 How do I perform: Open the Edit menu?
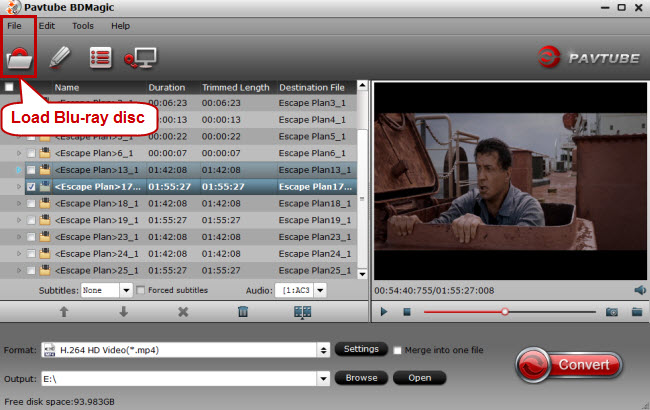pyautogui.click(x=47, y=26)
